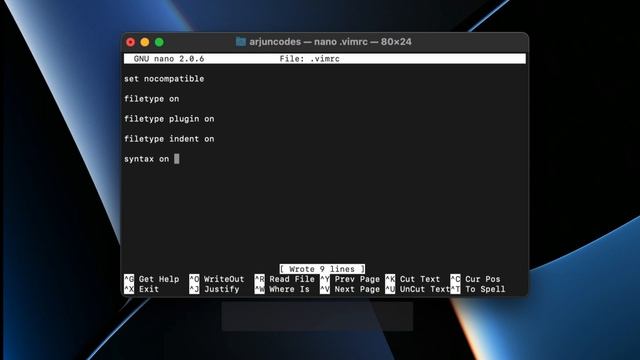This screenshot has width=640, height=360.
Task: Click the ^G Get Help shortcut
Action: click(x=151, y=279)
